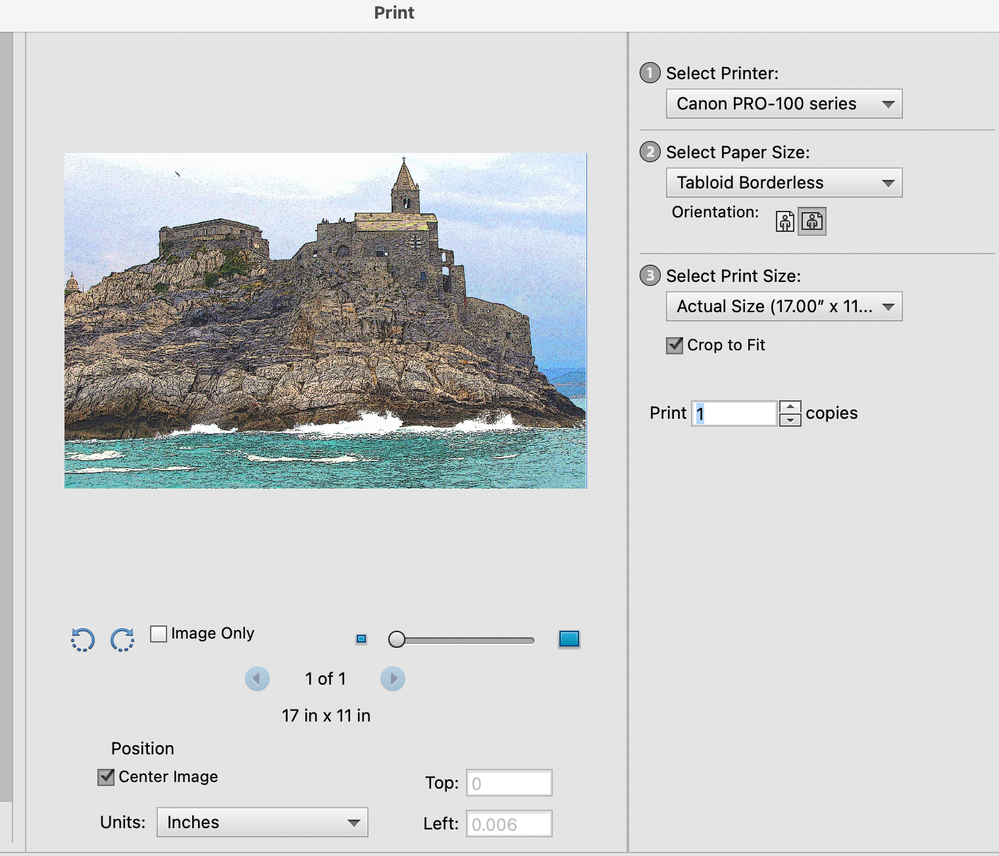This screenshot has width=999, height=856.
Task: Uncheck Center Image checkbox
Action: [x=106, y=777]
